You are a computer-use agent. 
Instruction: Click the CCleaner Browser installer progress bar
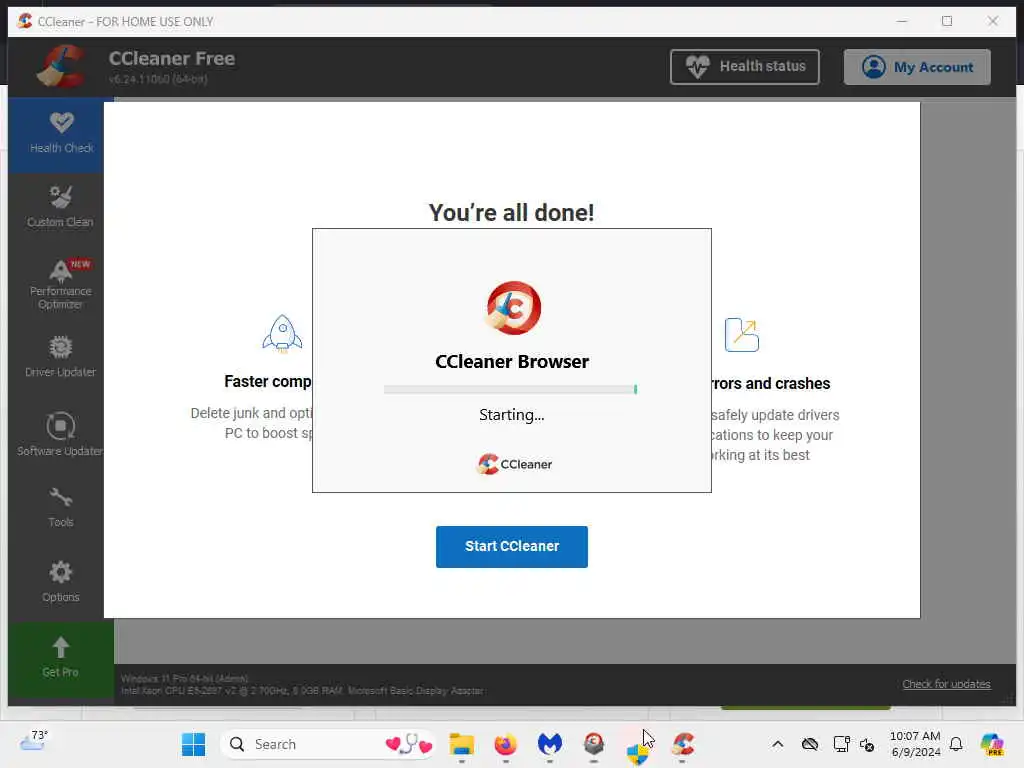(x=511, y=389)
